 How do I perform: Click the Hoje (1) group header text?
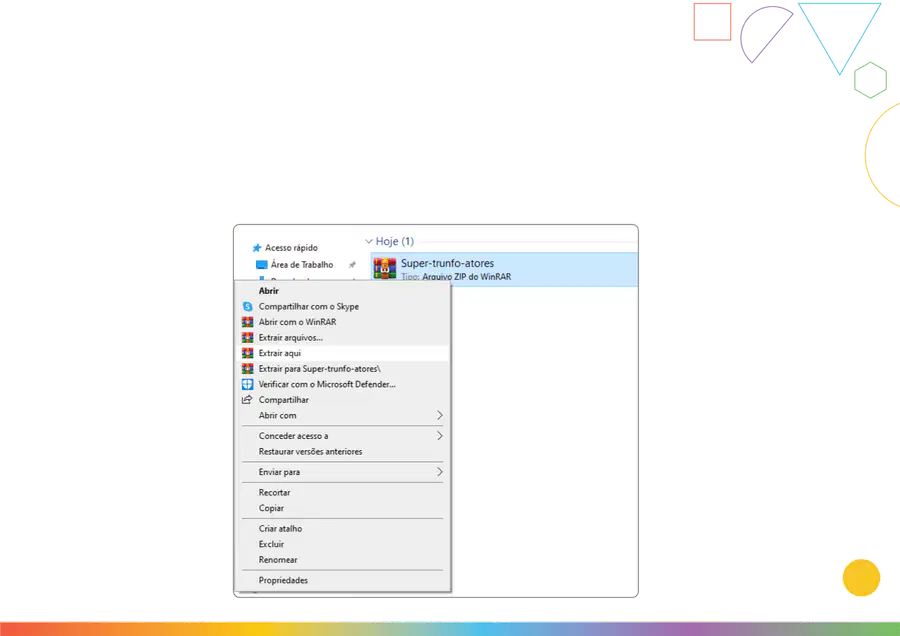coord(394,241)
